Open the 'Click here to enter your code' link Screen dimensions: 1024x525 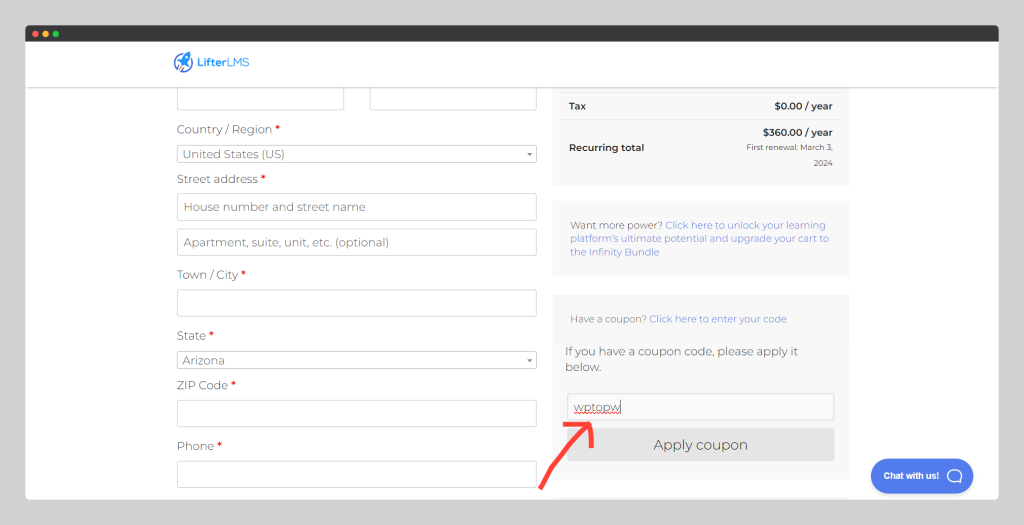point(718,319)
